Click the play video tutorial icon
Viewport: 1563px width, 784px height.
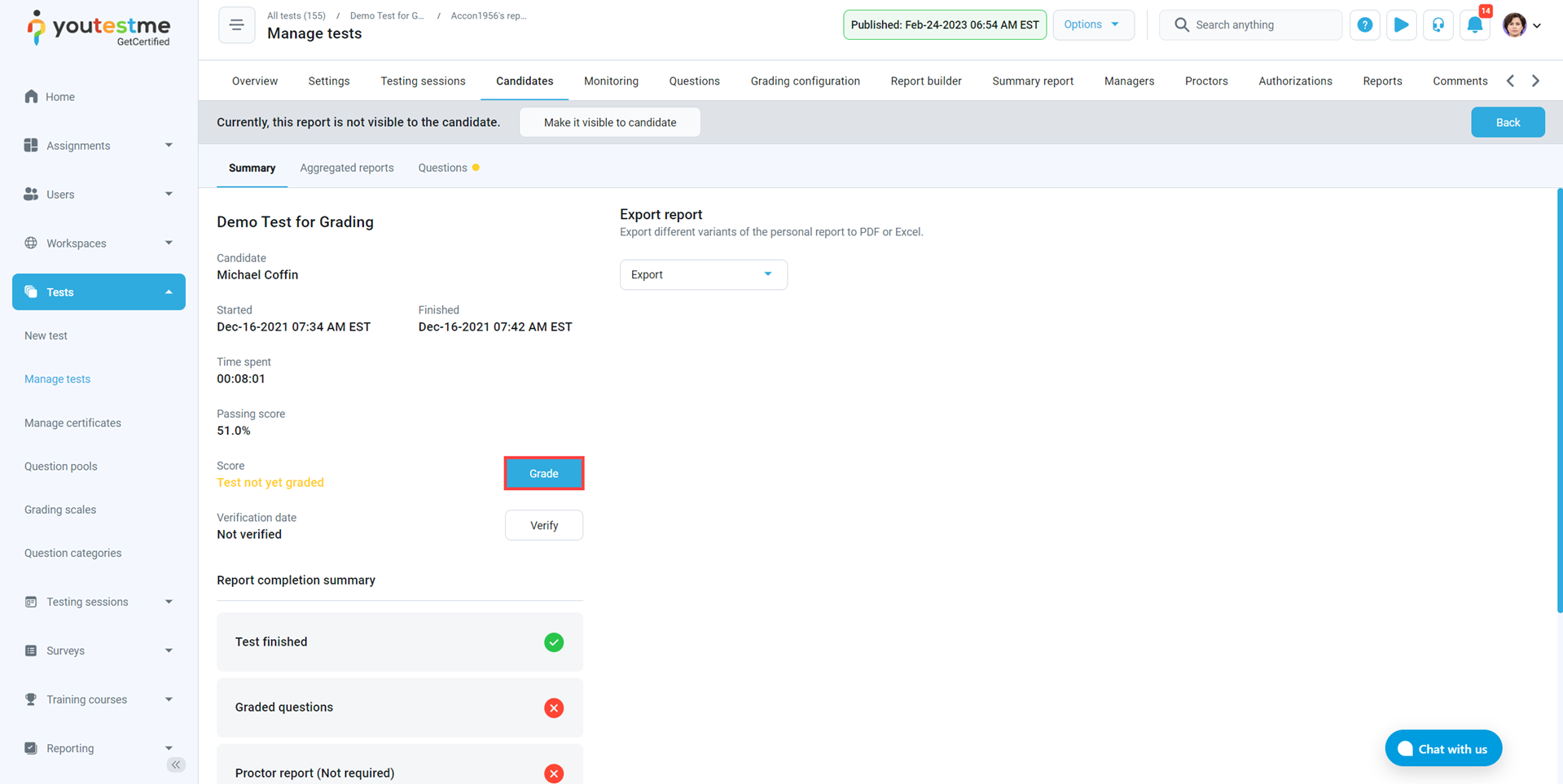pyautogui.click(x=1401, y=25)
